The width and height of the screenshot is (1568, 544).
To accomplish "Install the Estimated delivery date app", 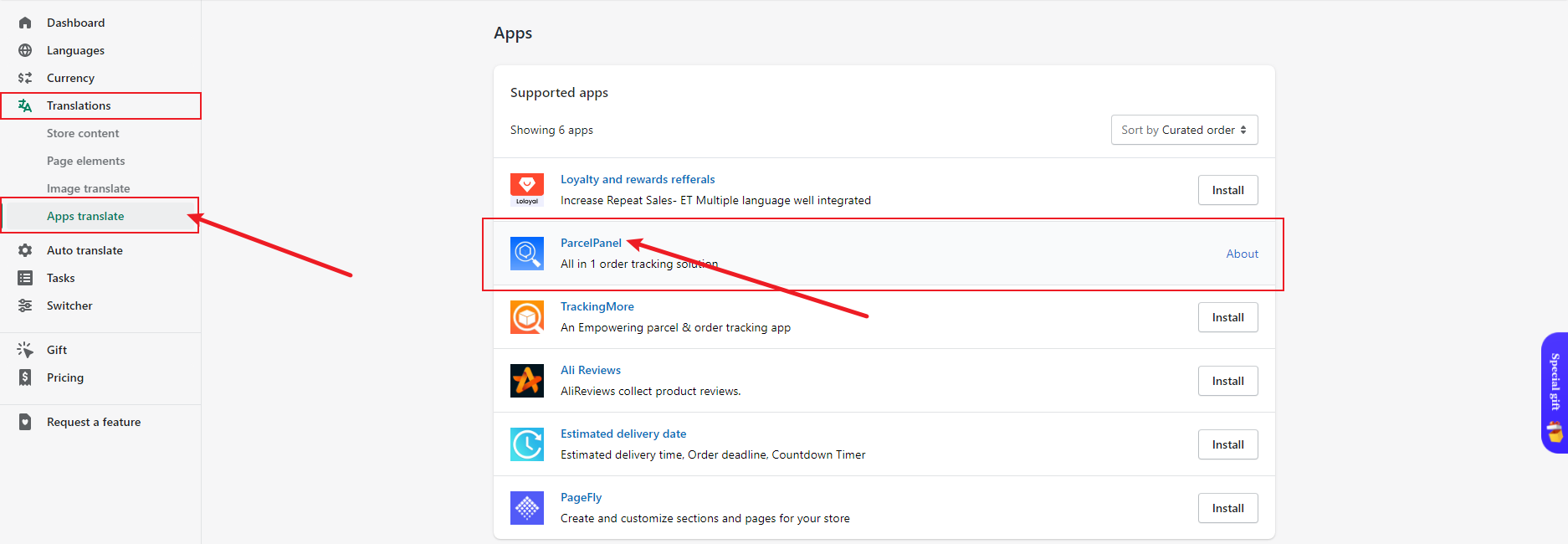I will 1227,444.
